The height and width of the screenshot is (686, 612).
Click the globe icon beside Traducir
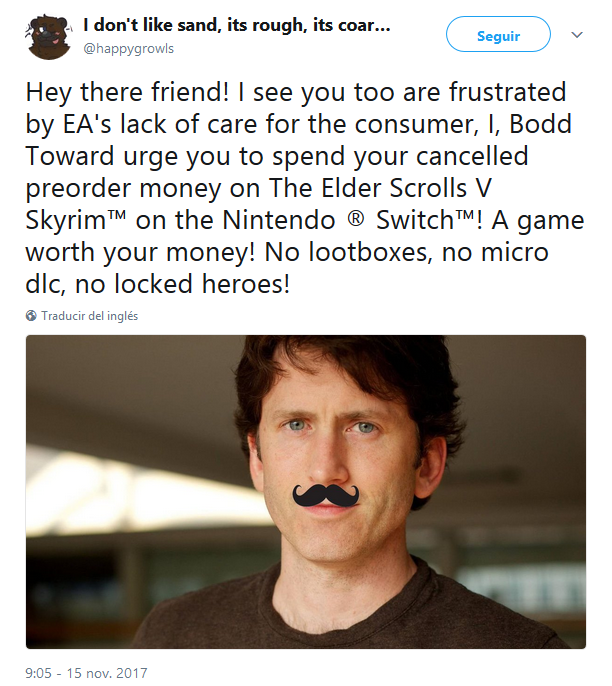(x=31, y=315)
